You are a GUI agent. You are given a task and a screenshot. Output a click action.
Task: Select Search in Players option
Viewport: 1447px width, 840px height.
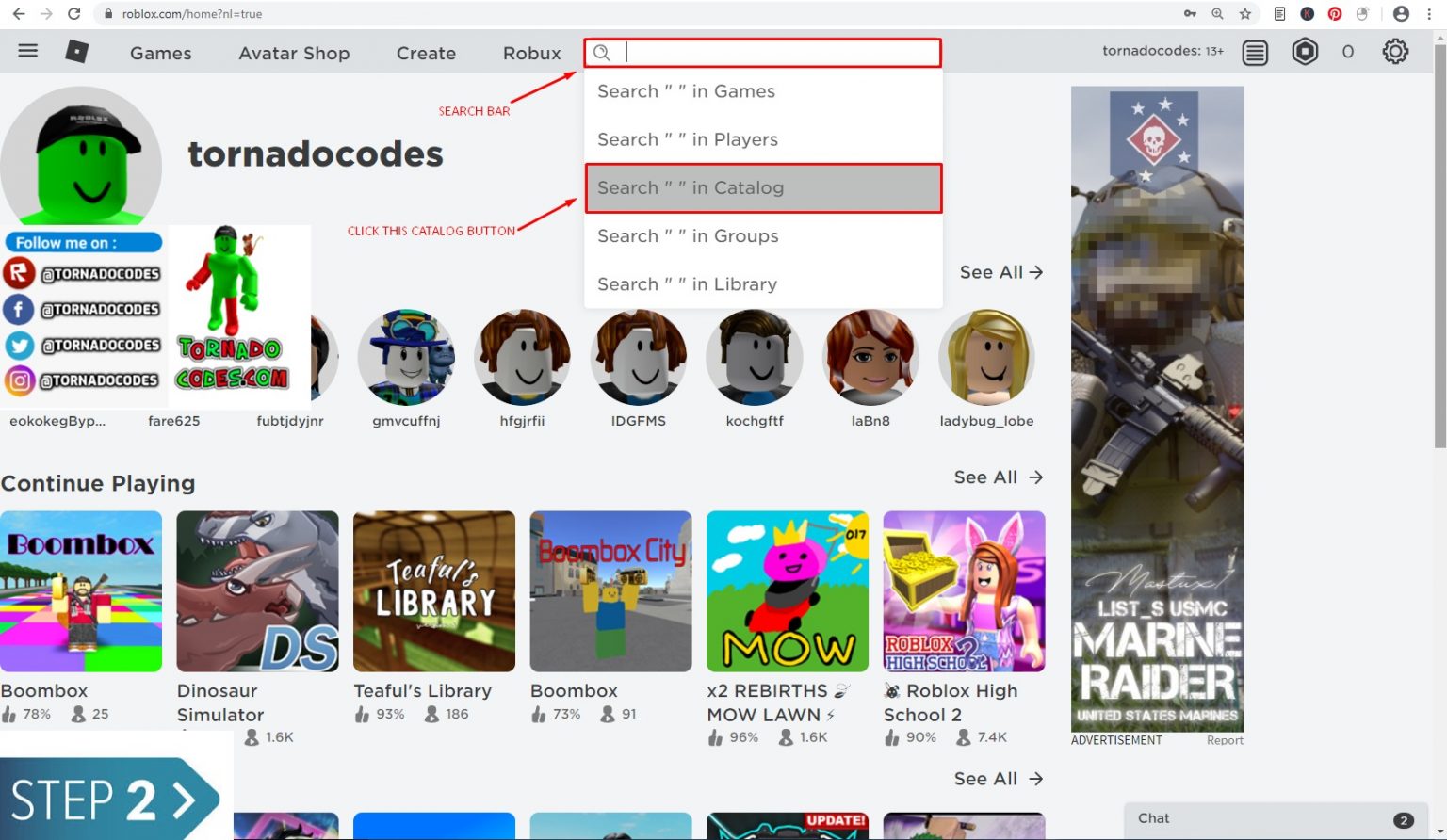click(763, 139)
